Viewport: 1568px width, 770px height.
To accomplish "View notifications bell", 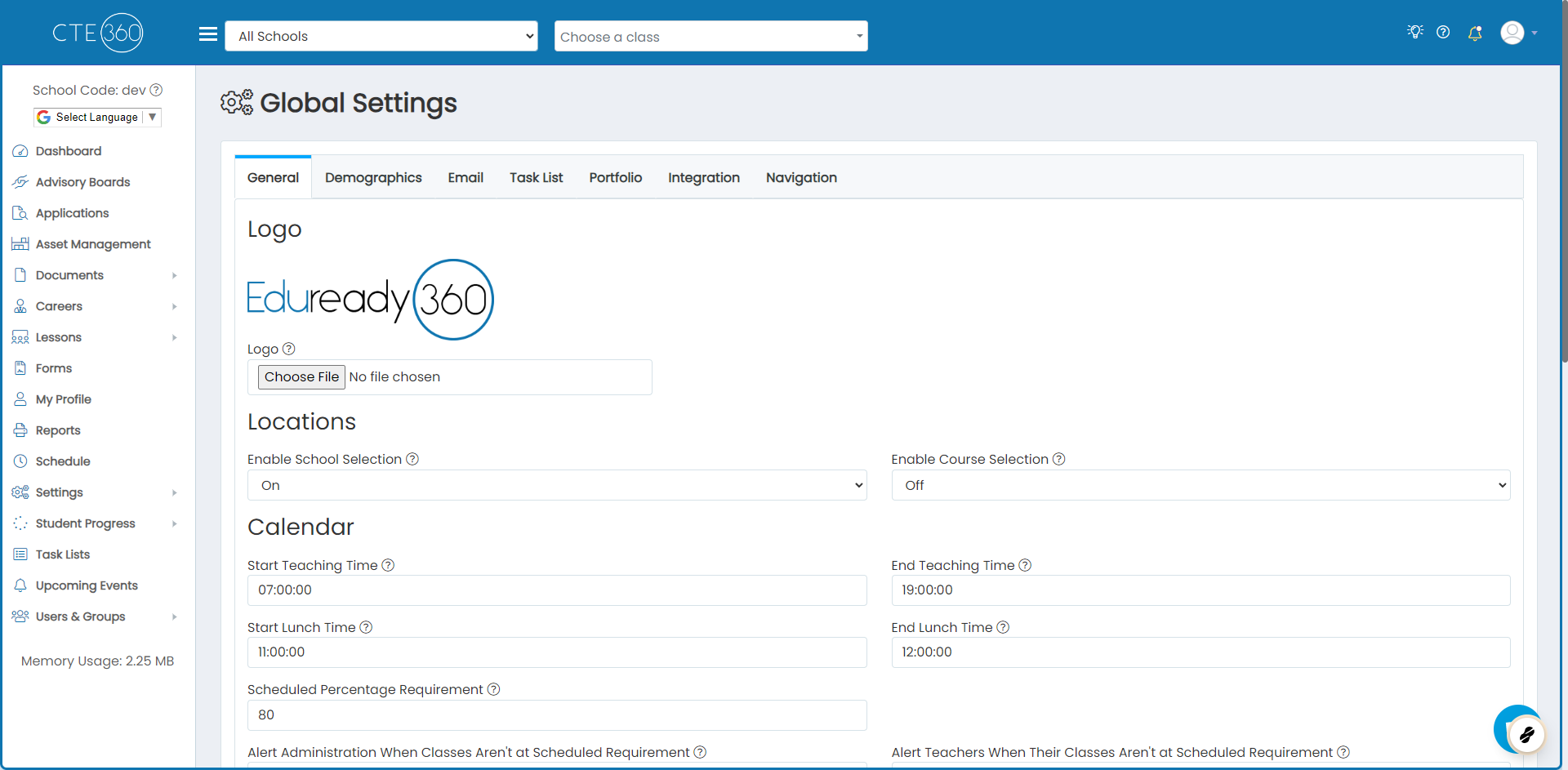I will point(1475,33).
